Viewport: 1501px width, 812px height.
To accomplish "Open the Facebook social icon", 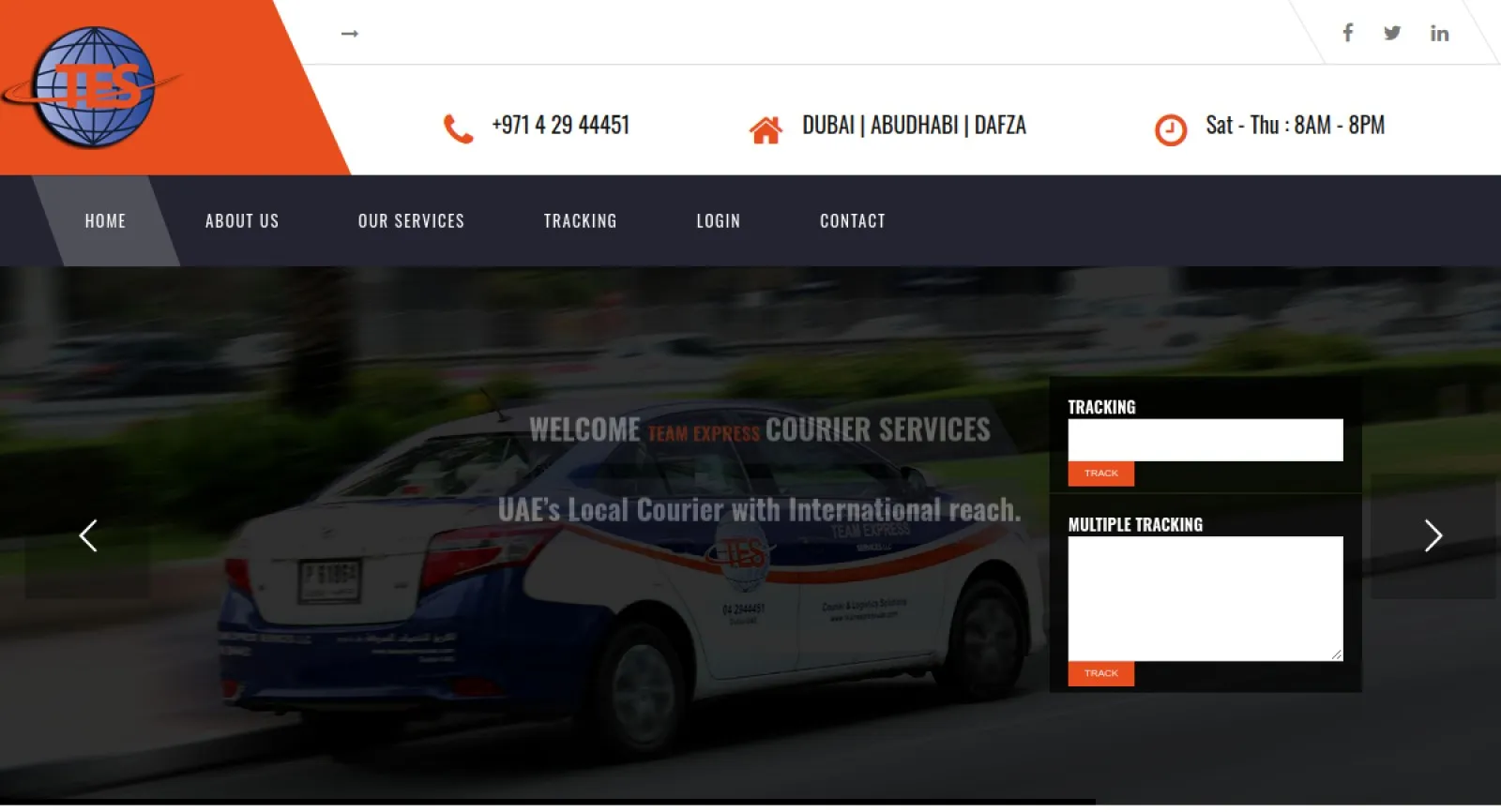I will click(x=1347, y=33).
